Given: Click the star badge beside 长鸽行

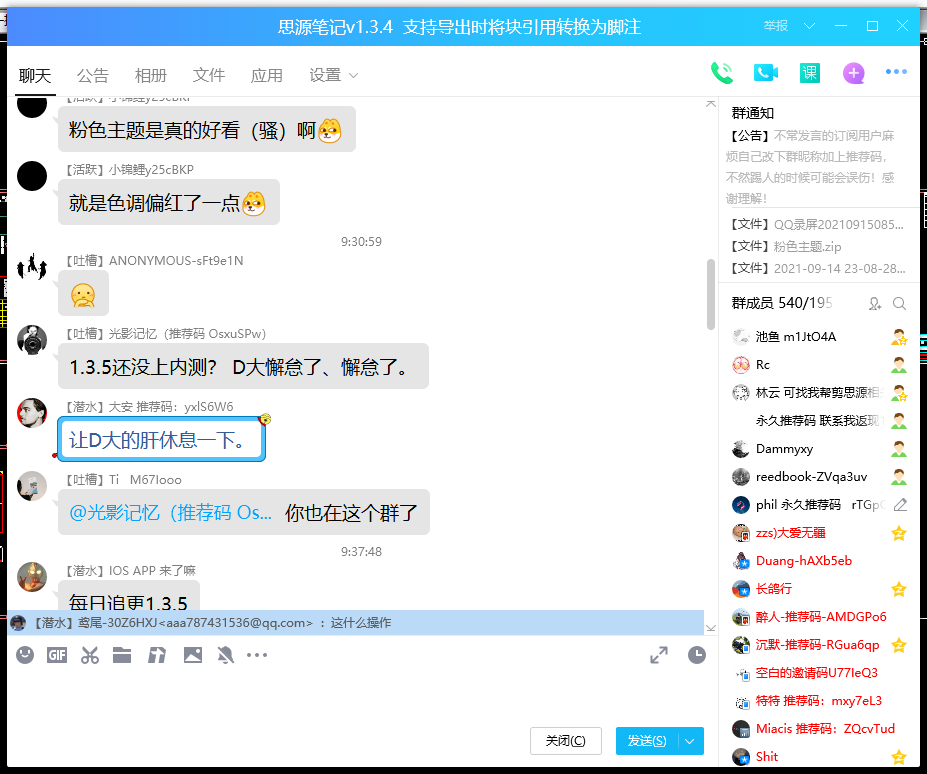Looking at the screenshot, I should click(x=899, y=588).
